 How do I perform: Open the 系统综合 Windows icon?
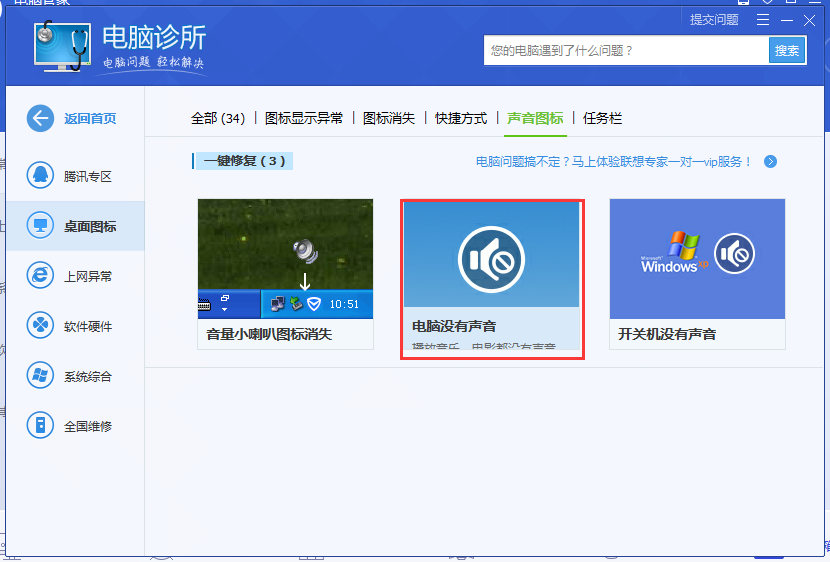(40, 375)
